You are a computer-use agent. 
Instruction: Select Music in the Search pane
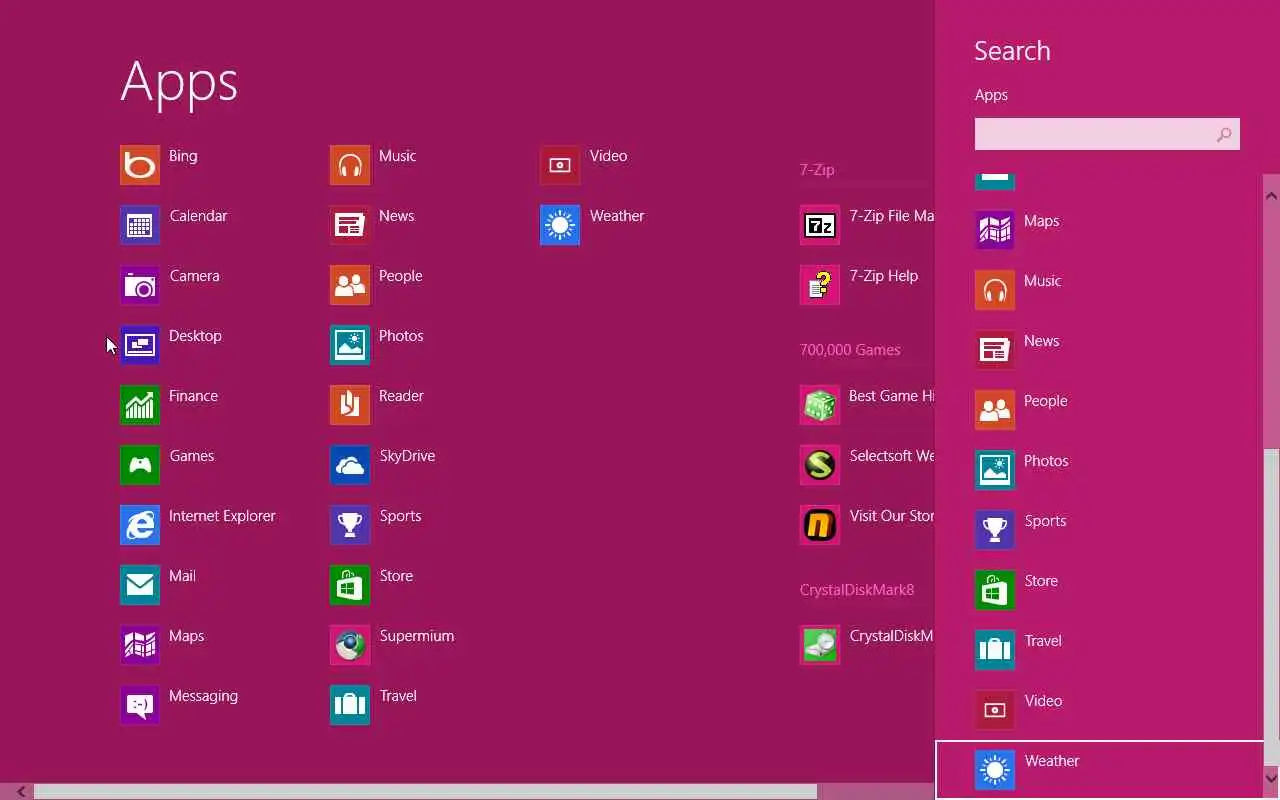[1100, 290]
